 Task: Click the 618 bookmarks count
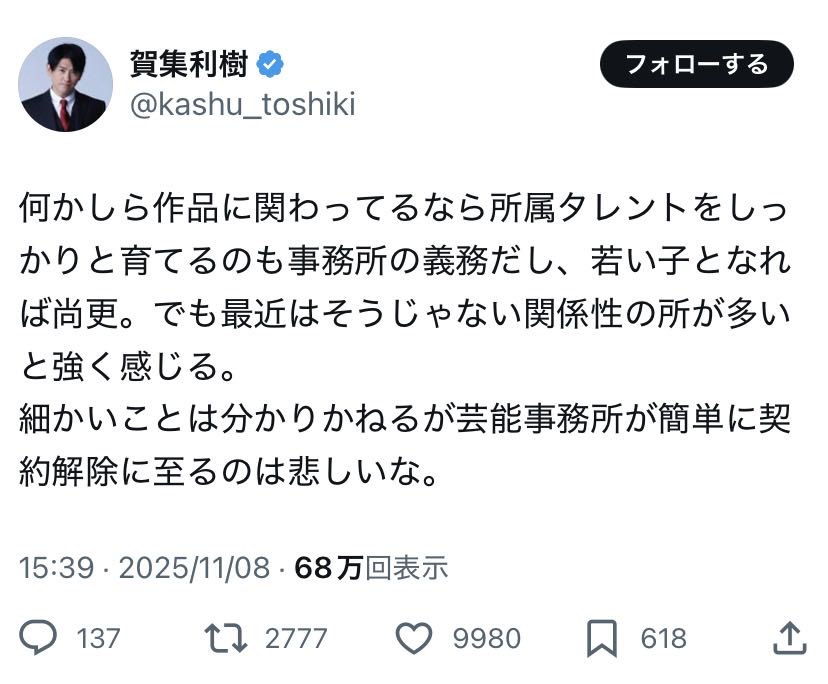pyautogui.click(x=664, y=638)
